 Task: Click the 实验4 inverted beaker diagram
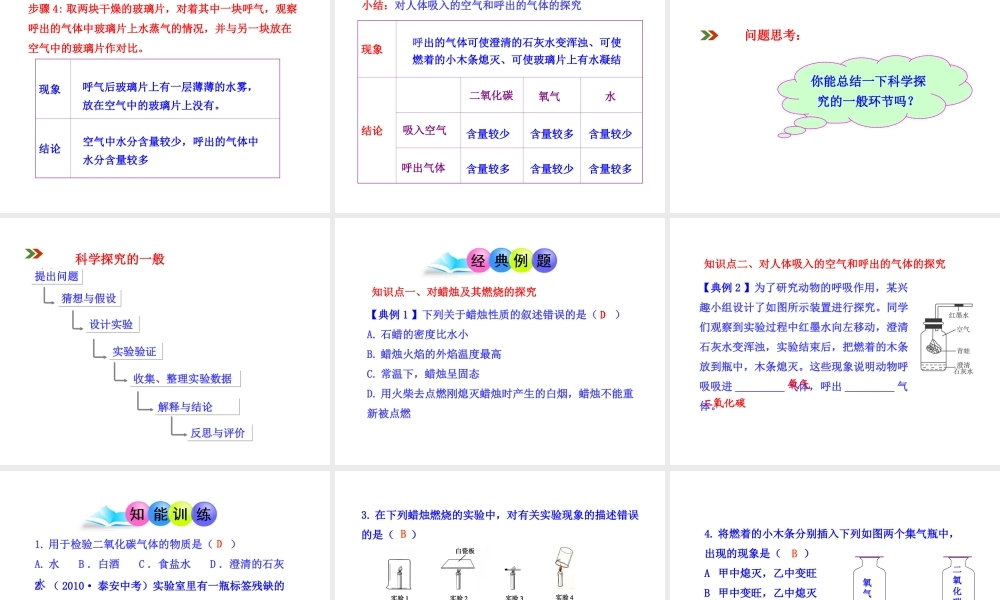[x=564, y=567]
